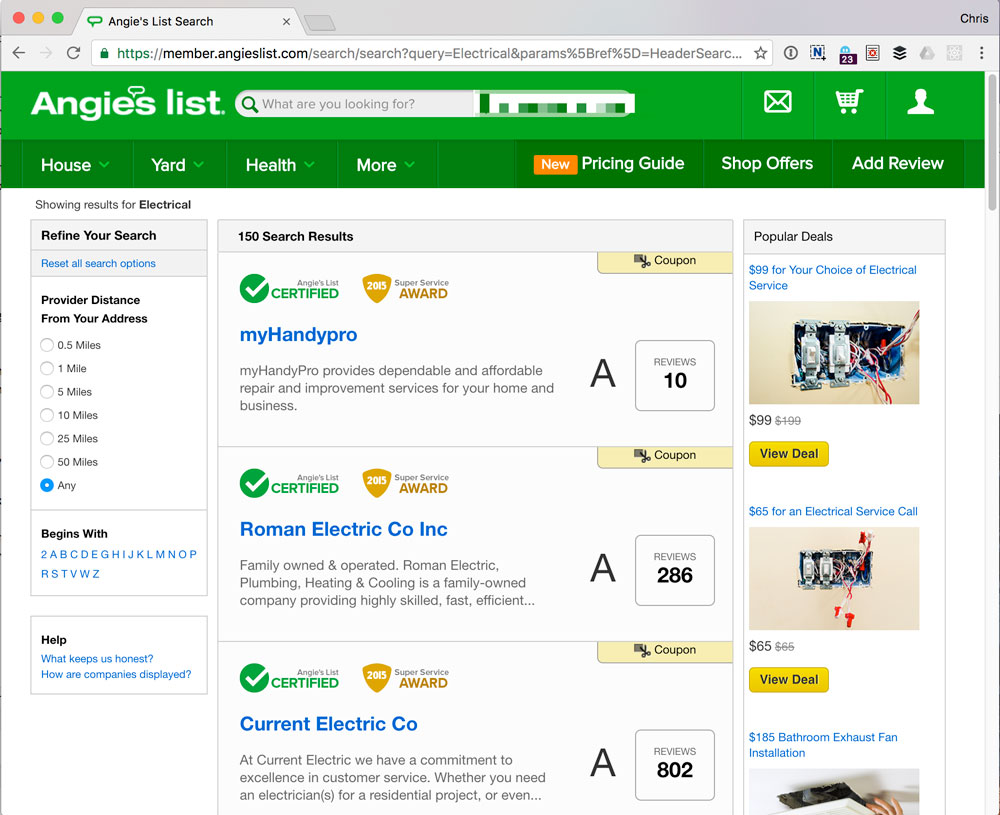Expand the Yard menu dropdown
Viewport: 1000px width, 815px height.
pos(179,165)
